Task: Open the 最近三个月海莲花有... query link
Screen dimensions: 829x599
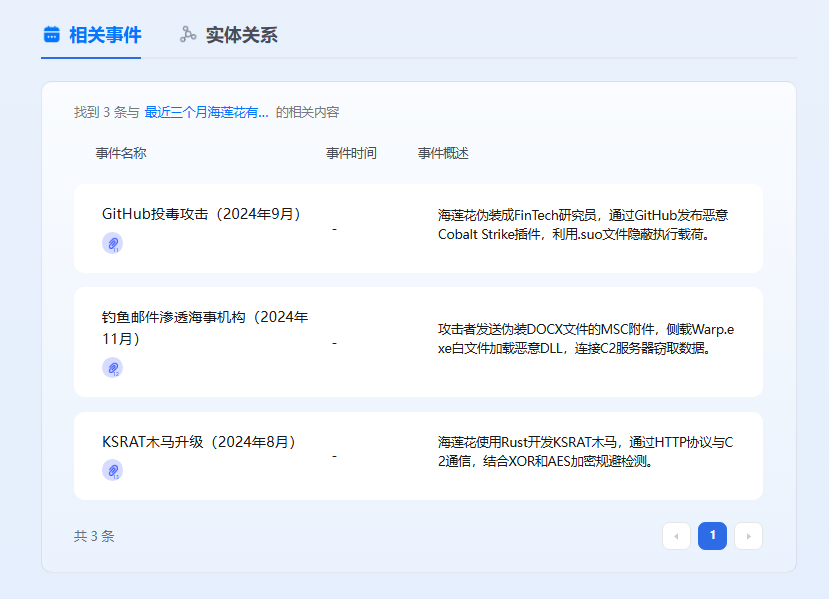Action: coord(207,112)
